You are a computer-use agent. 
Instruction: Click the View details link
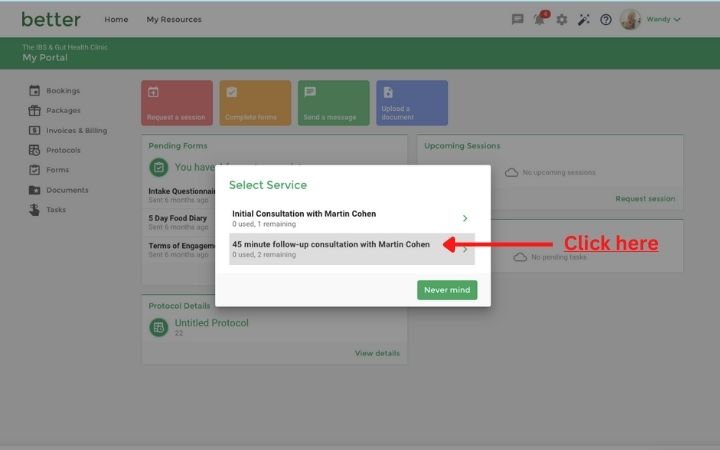tap(377, 353)
